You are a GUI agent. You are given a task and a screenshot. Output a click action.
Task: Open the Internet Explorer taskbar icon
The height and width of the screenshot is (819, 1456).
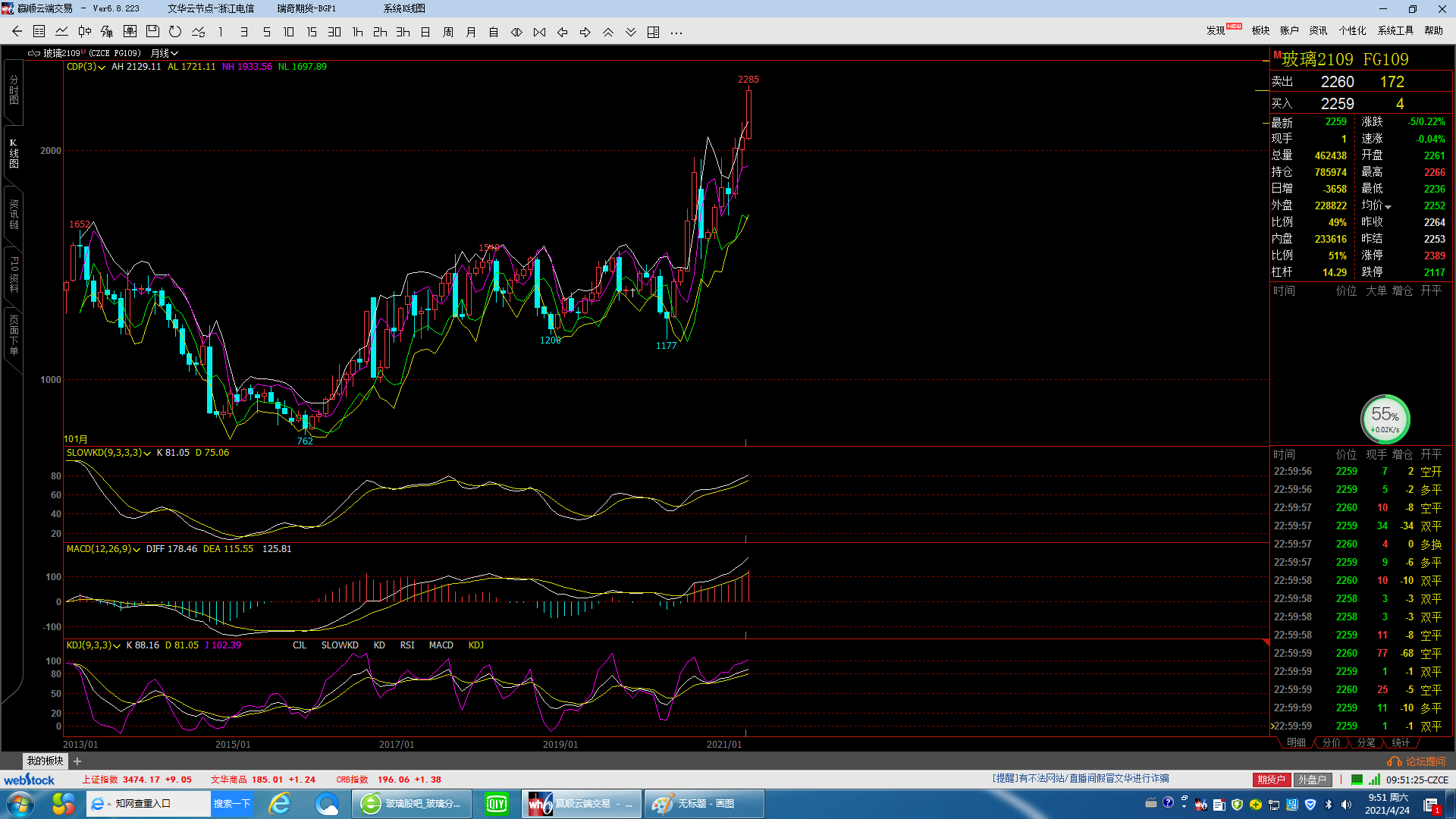pos(280,804)
